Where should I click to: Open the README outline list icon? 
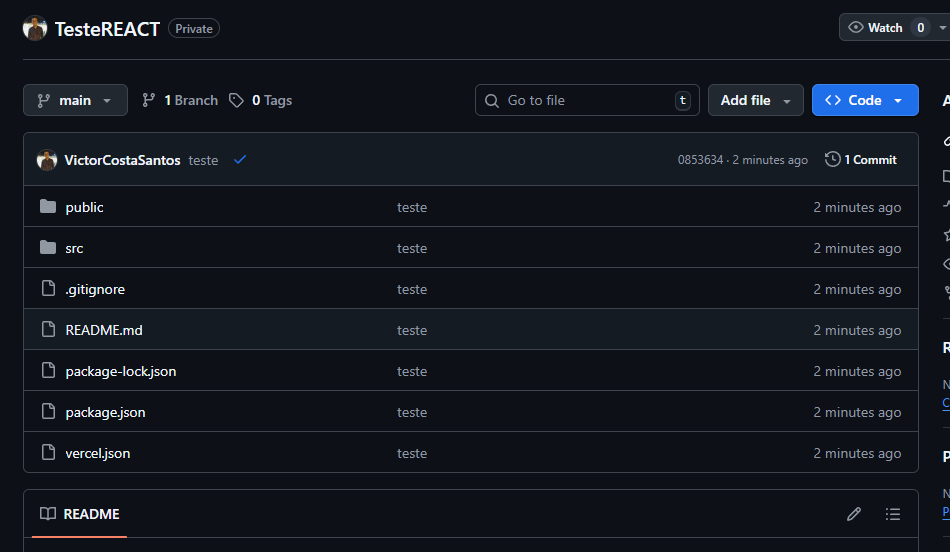pyautogui.click(x=893, y=514)
